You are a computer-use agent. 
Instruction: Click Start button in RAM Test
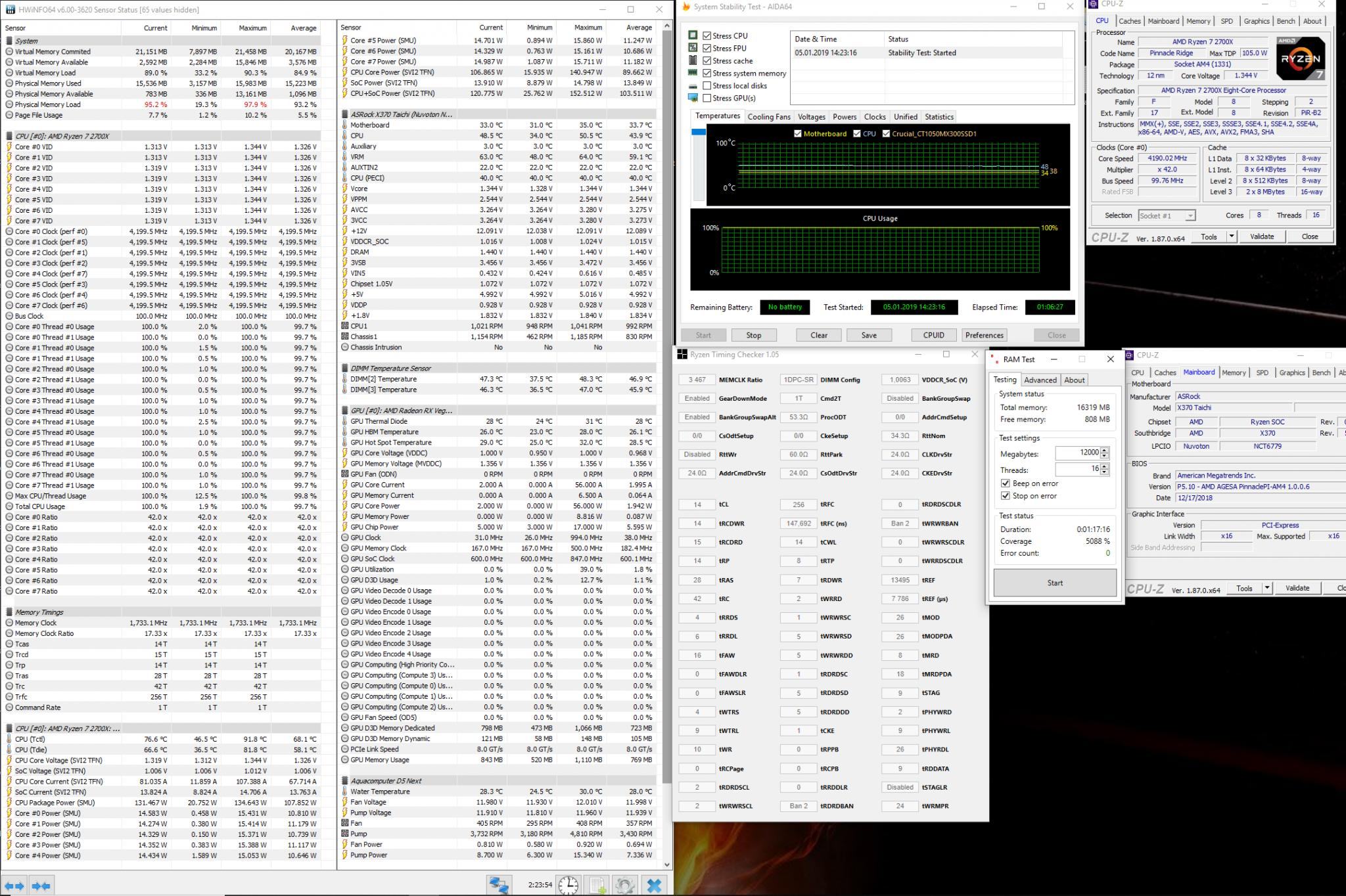[1055, 583]
